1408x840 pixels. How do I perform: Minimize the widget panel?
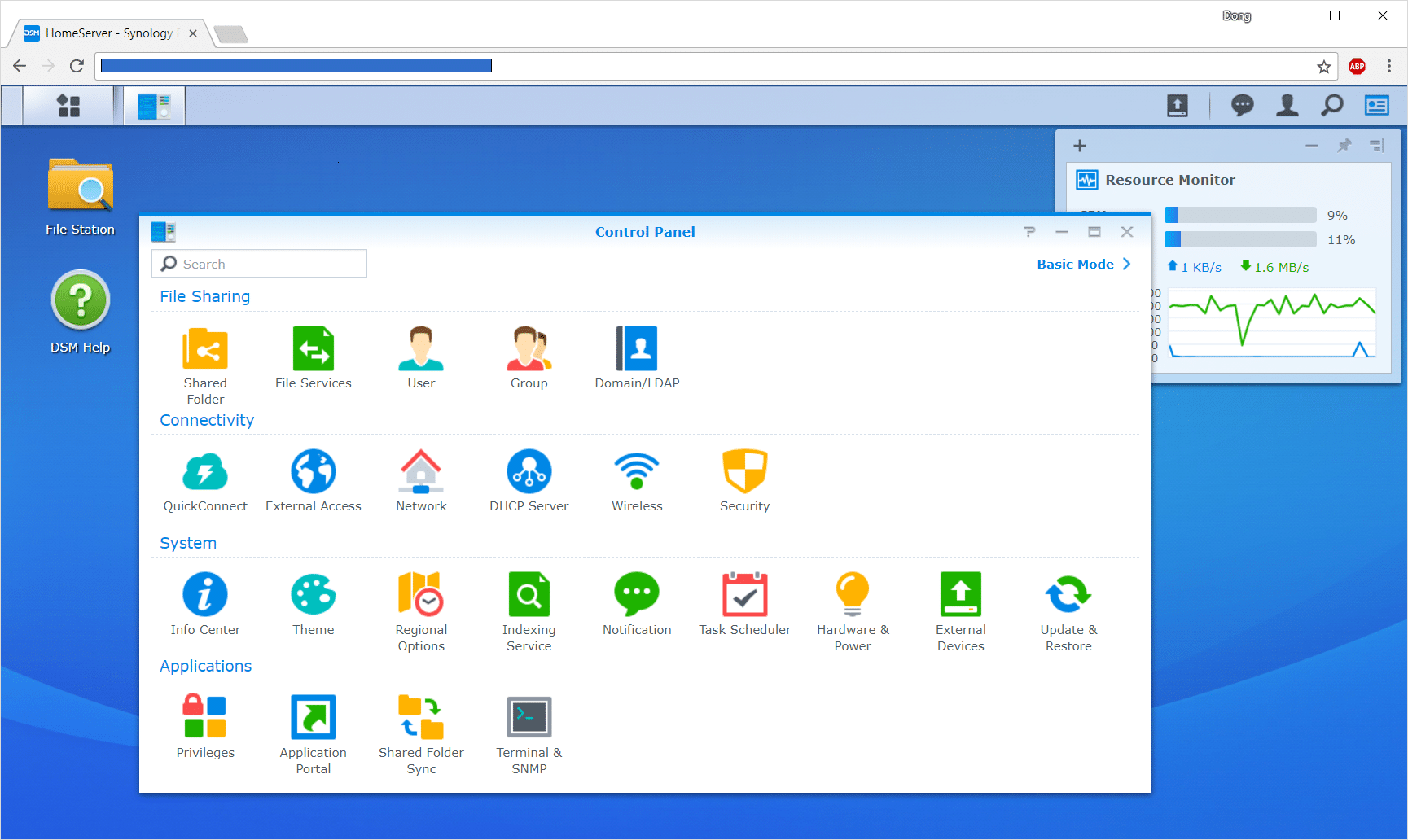click(1312, 146)
